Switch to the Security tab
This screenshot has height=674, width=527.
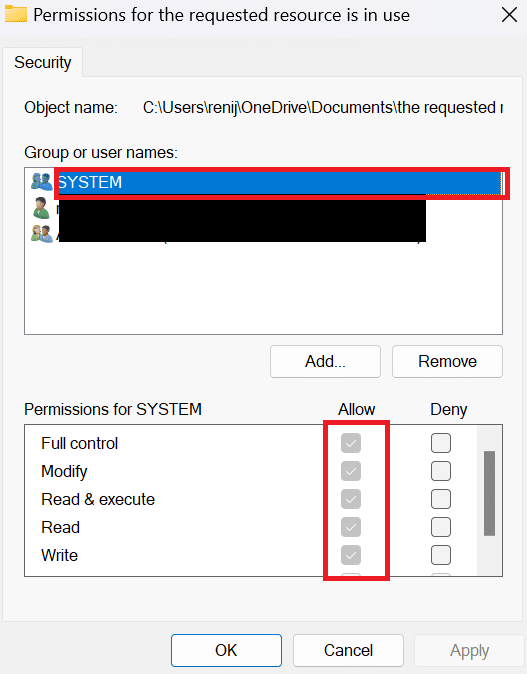click(x=43, y=62)
